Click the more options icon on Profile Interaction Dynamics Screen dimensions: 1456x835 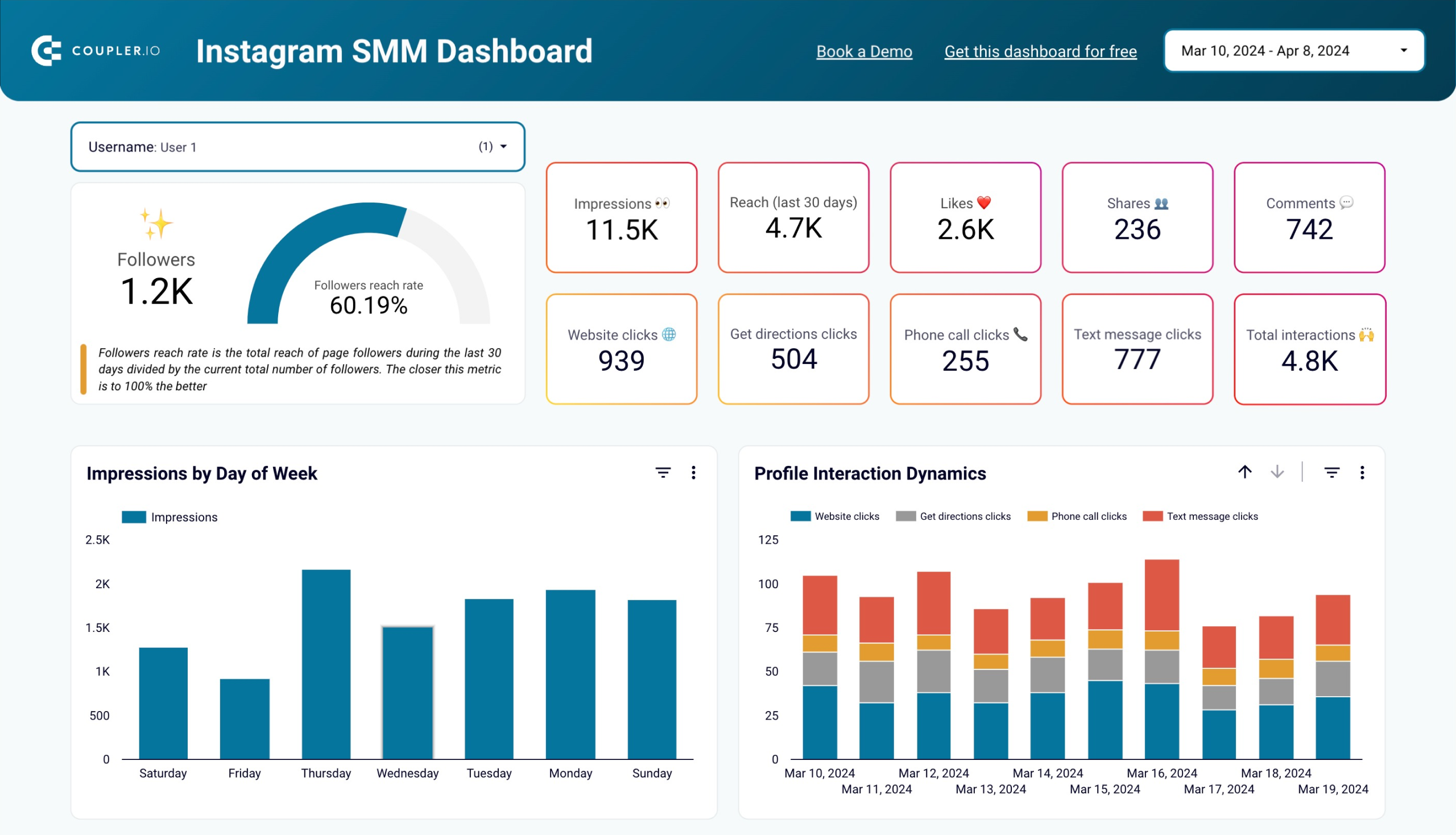tap(1362, 474)
